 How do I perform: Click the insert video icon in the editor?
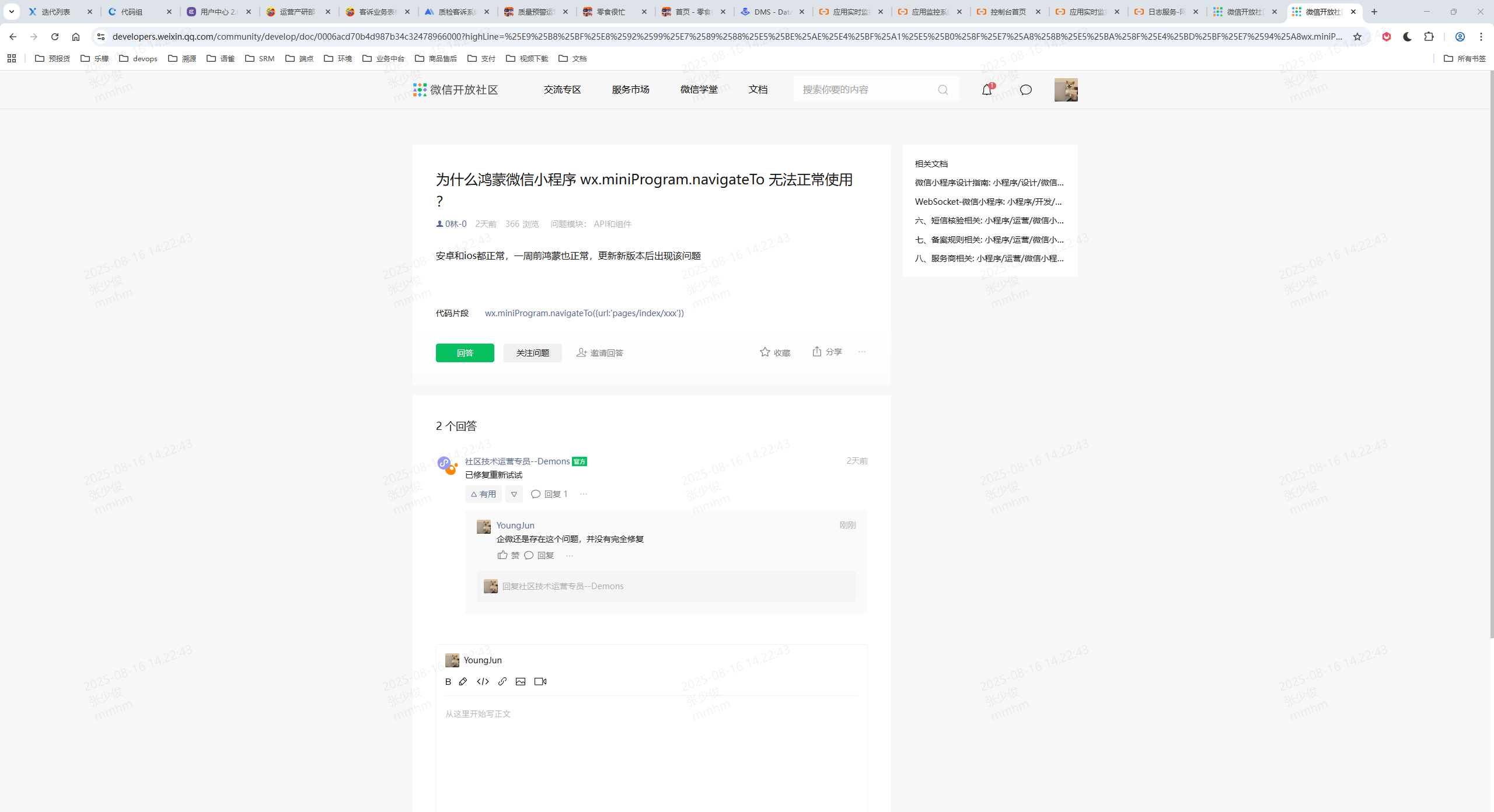pyautogui.click(x=540, y=681)
